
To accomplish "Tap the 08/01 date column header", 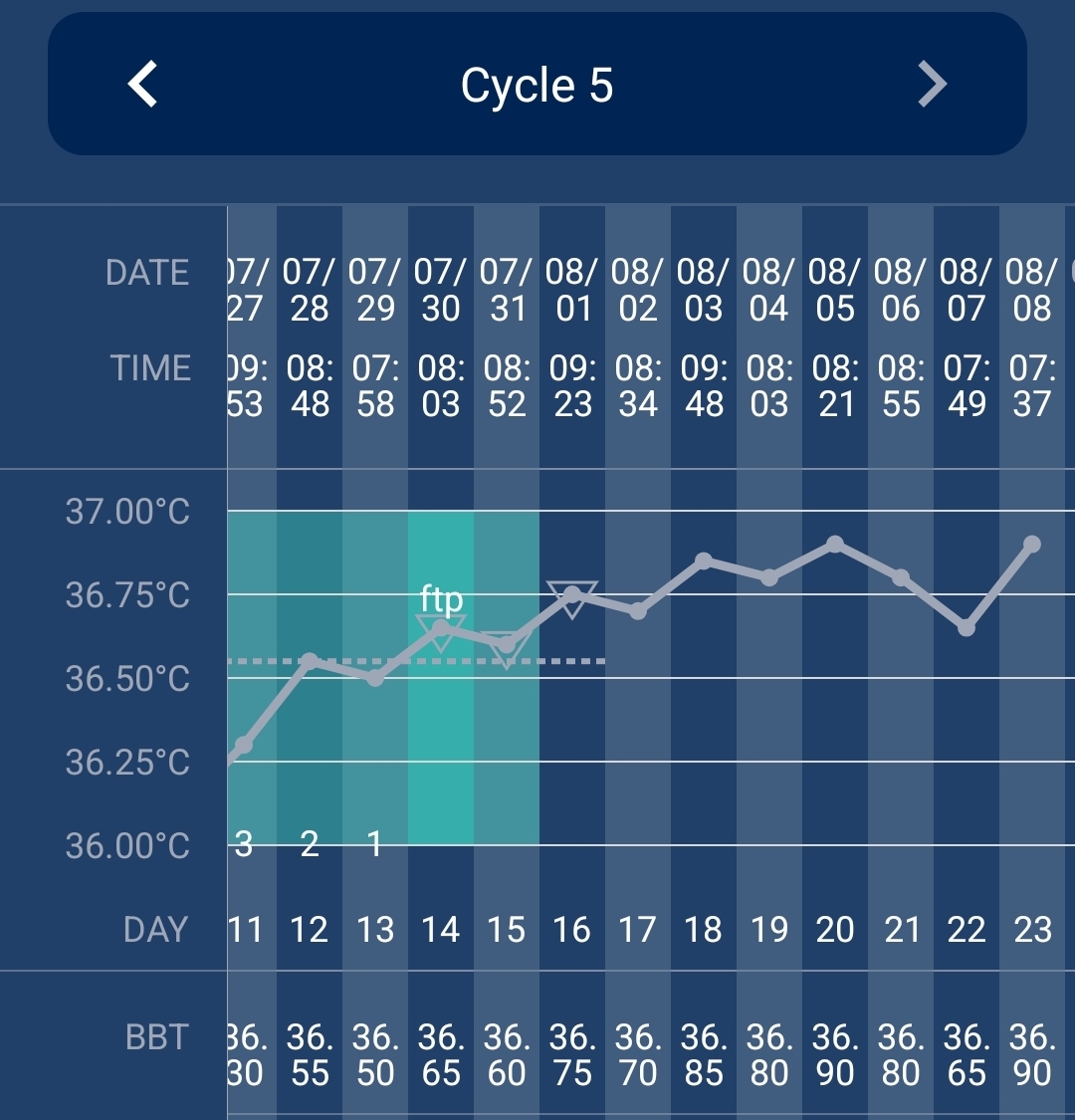I will click(572, 290).
